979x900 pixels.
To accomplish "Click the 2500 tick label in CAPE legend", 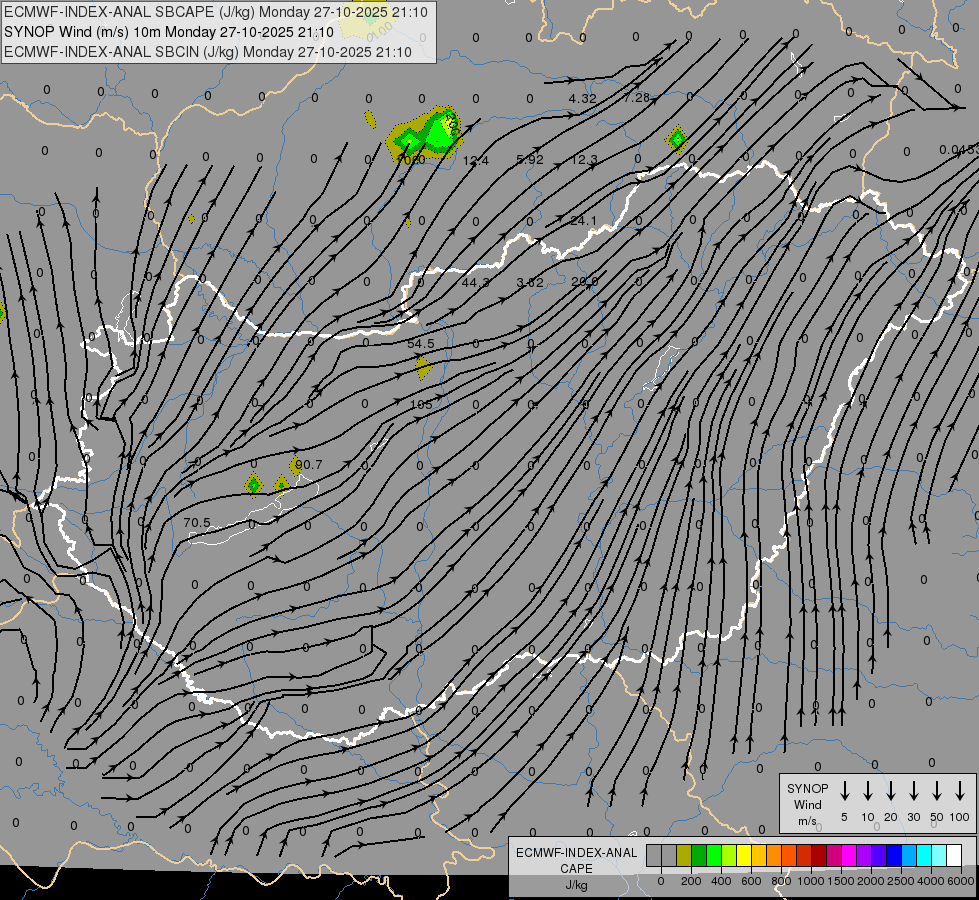I will coord(901,881).
